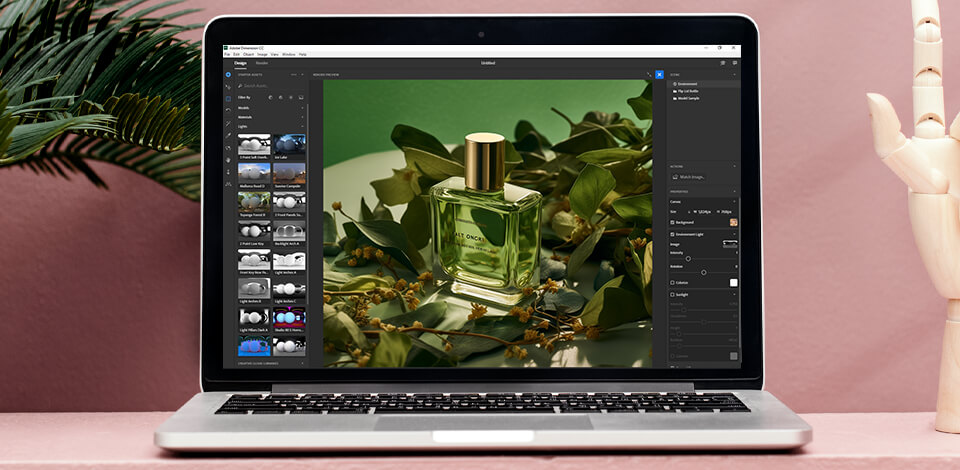Open the Object menu
The image size is (960, 470).
[249, 54]
